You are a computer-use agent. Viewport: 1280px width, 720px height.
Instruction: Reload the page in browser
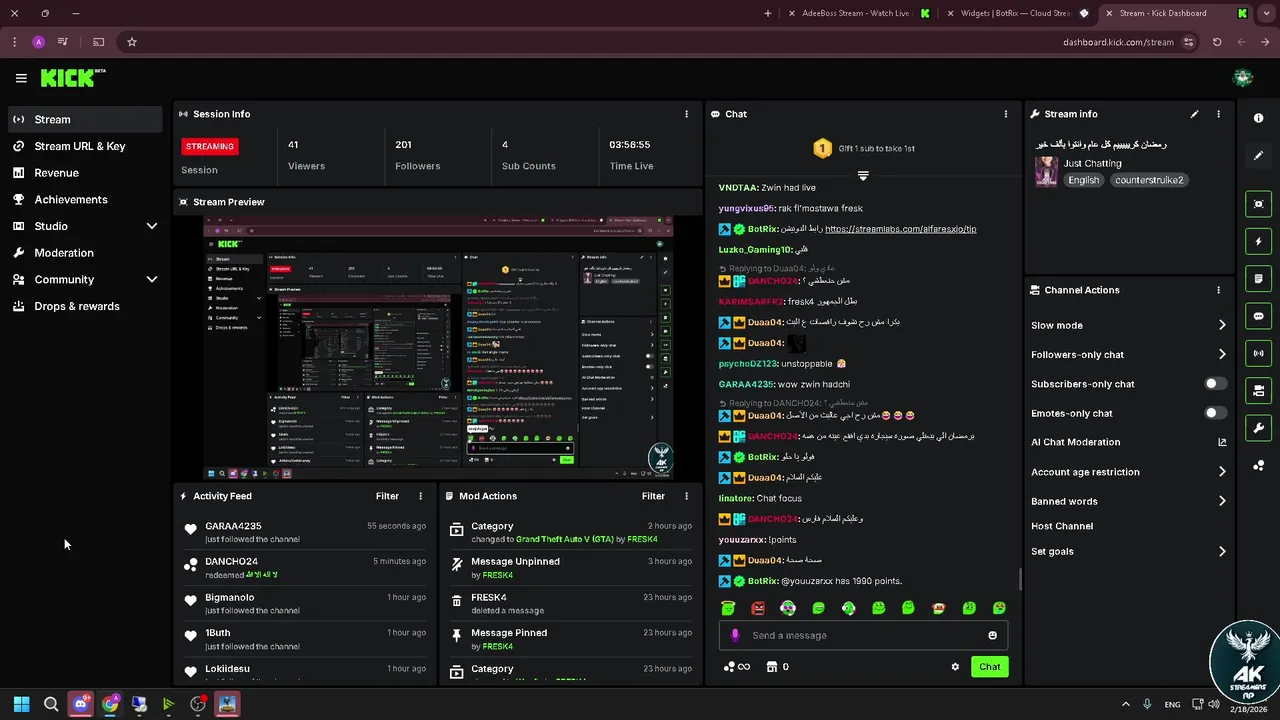pyautogui.click(x=1217, y=42)
